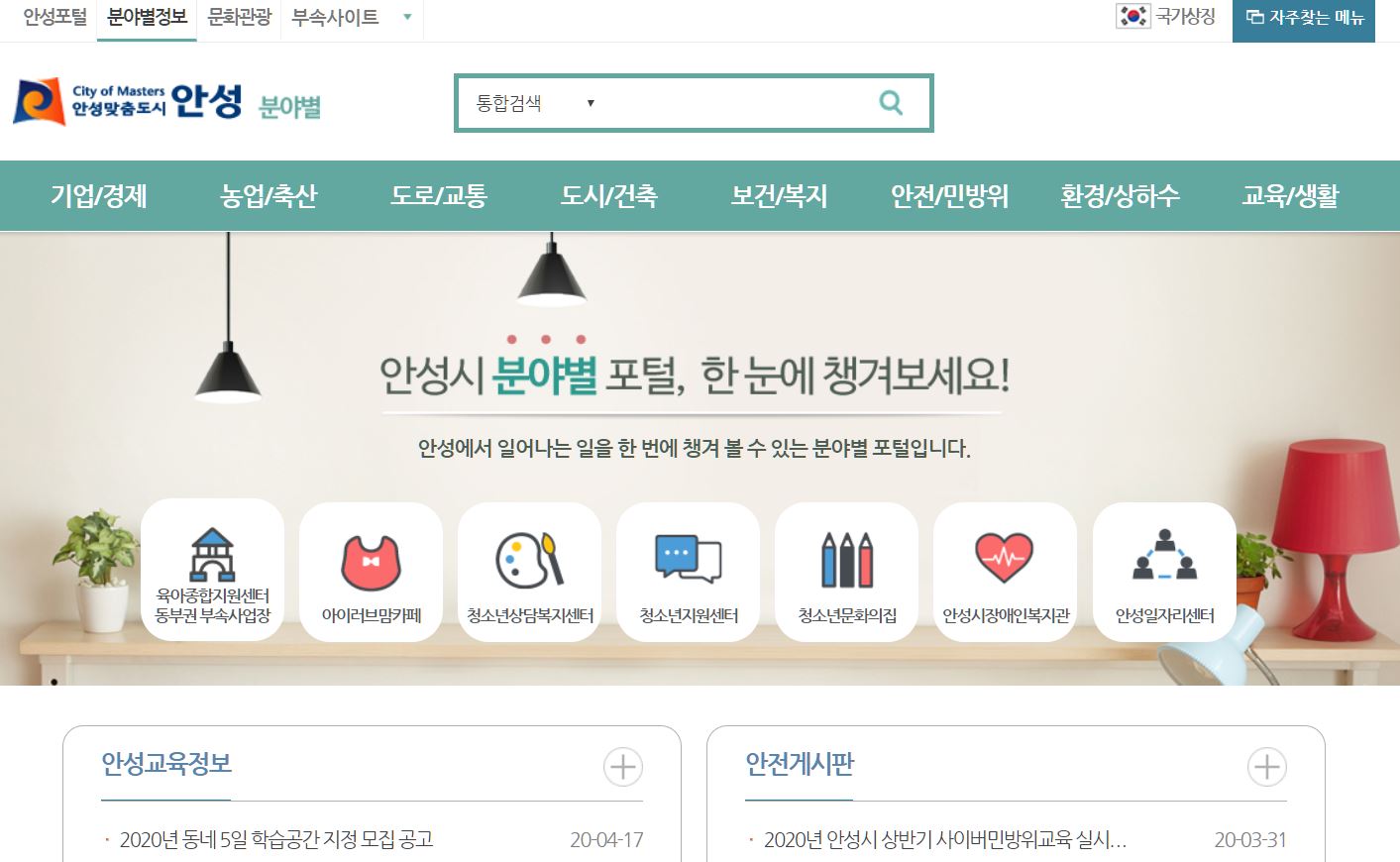Click the 국가상징 Korean flag icon
Image resolution: width=1400 pixels, height=862 pixels.
(x=1132, y=16)
